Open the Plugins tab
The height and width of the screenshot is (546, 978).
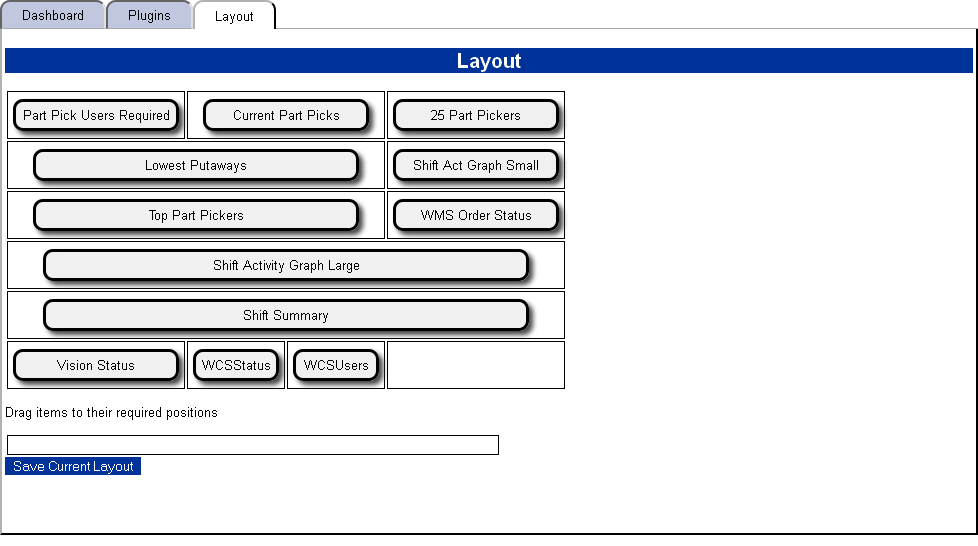pos(149,15)
